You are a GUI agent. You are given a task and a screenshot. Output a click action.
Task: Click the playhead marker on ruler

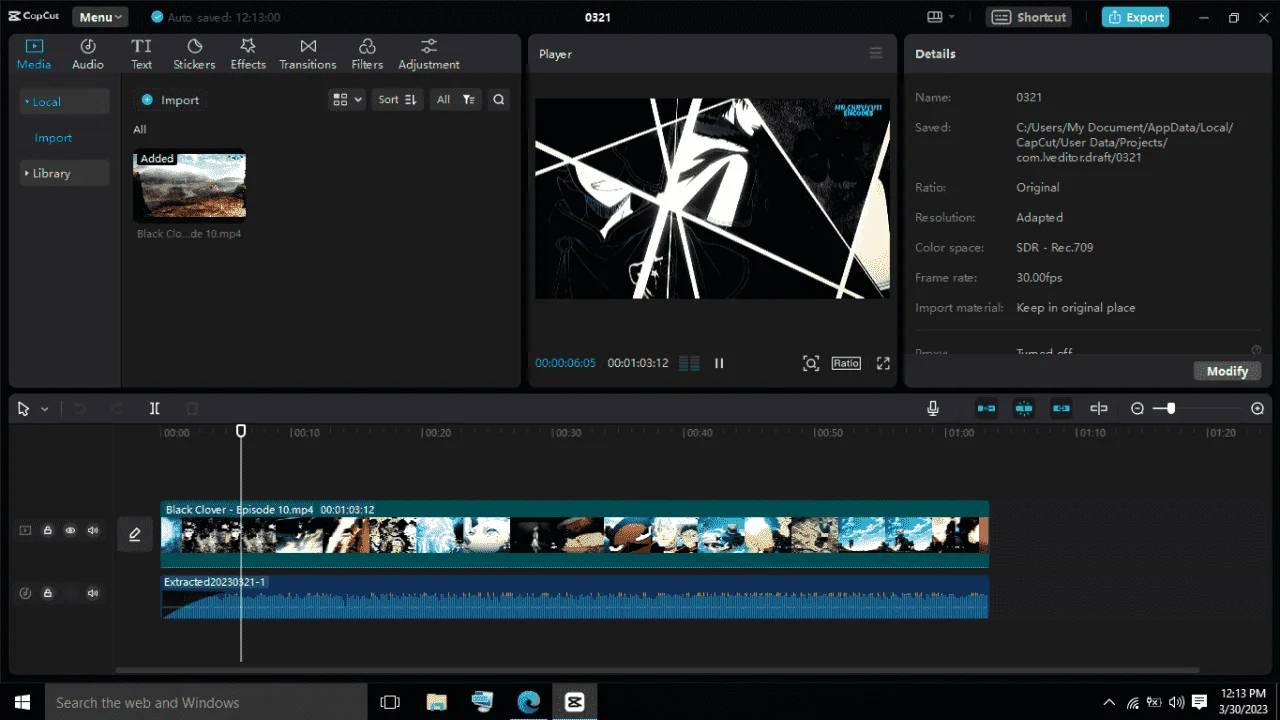point(241,431)
